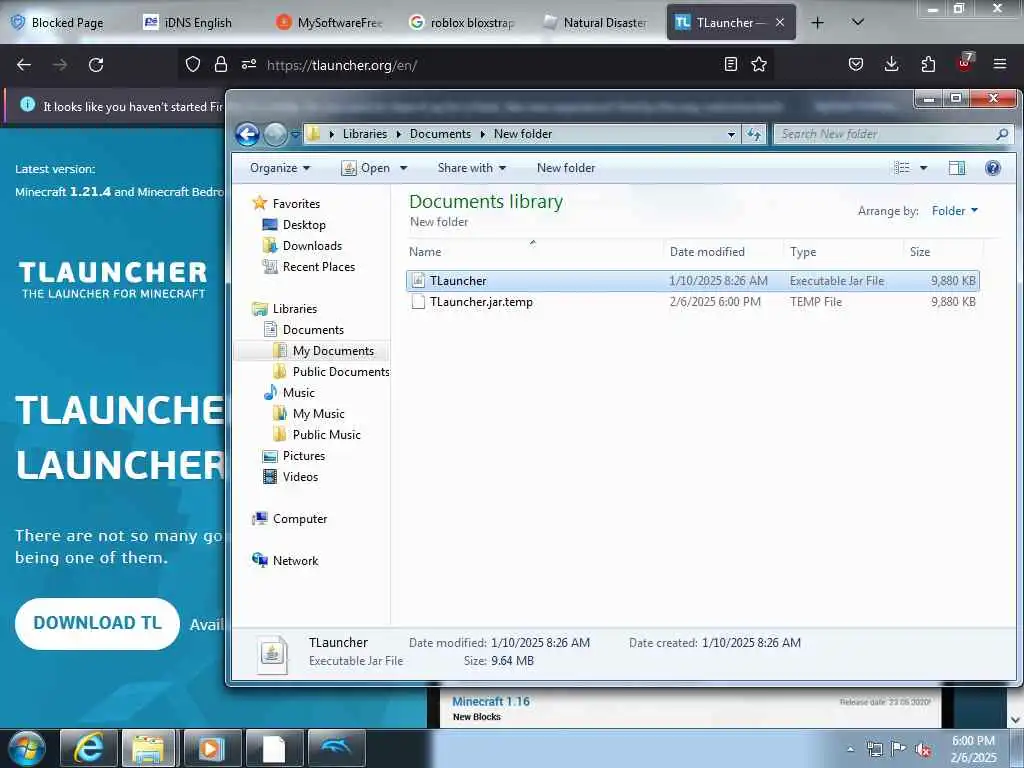This screenshot has height=768, width=1024.
Task: Open the Organize menu
Action: coord(280,168)
